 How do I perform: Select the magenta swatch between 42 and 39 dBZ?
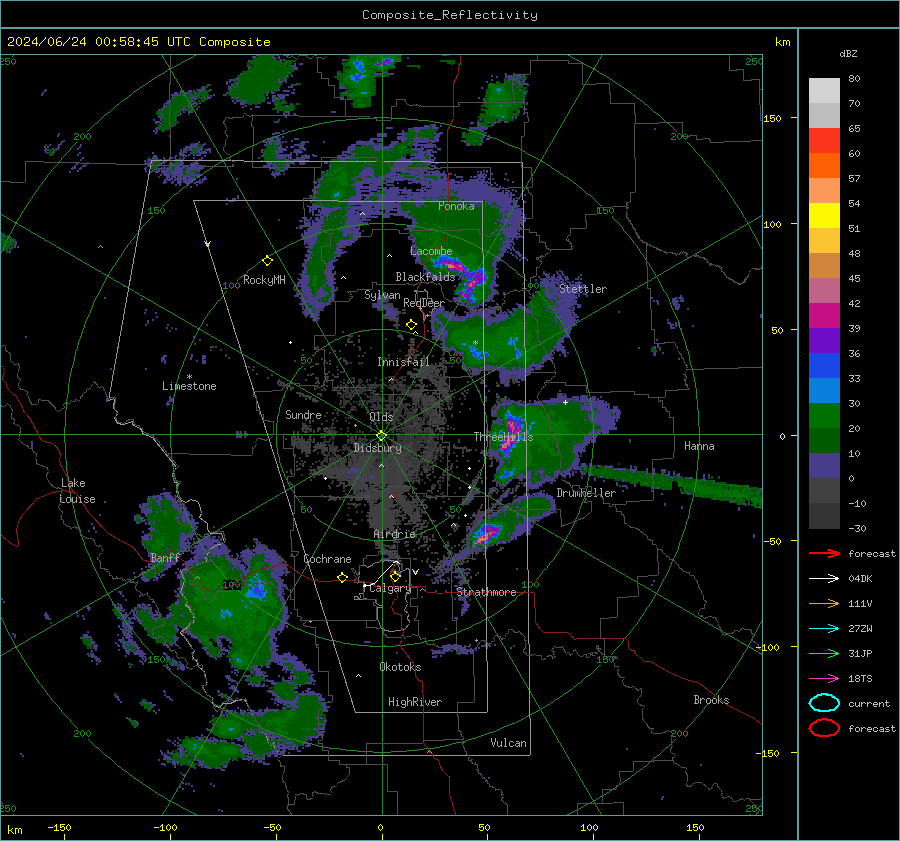[824, 316]
